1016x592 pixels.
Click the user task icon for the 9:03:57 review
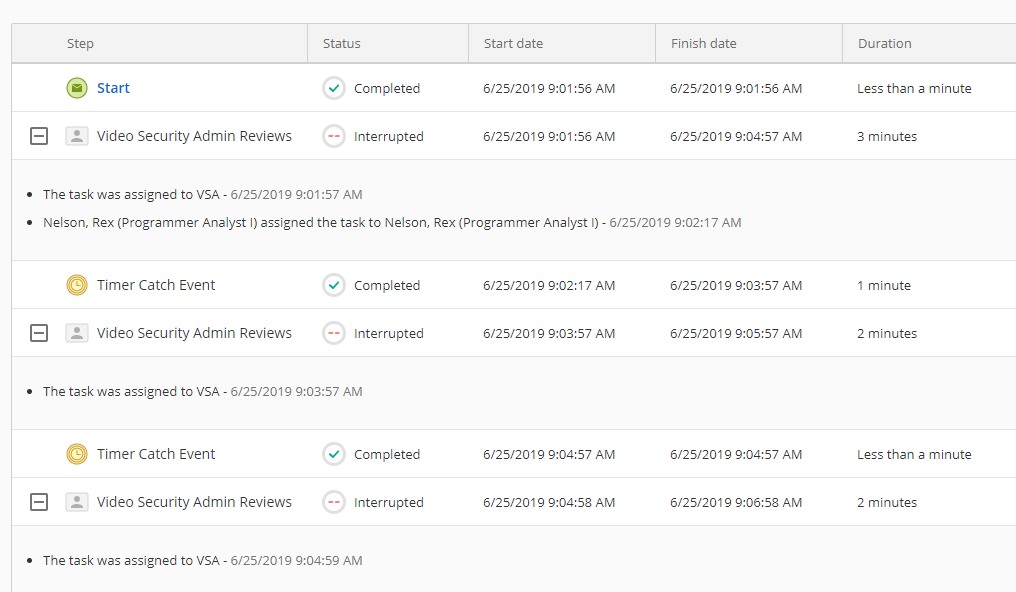[77, 333]
